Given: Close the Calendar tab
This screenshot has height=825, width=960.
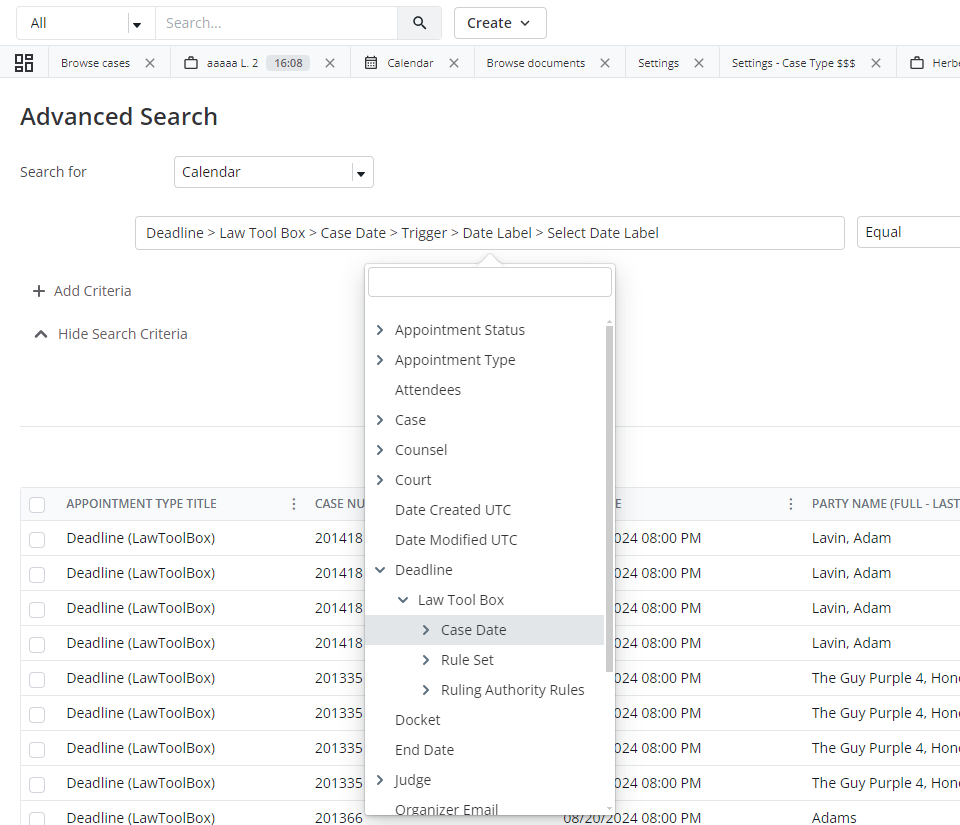Looking at the screenshot, I should coord(454,63).
